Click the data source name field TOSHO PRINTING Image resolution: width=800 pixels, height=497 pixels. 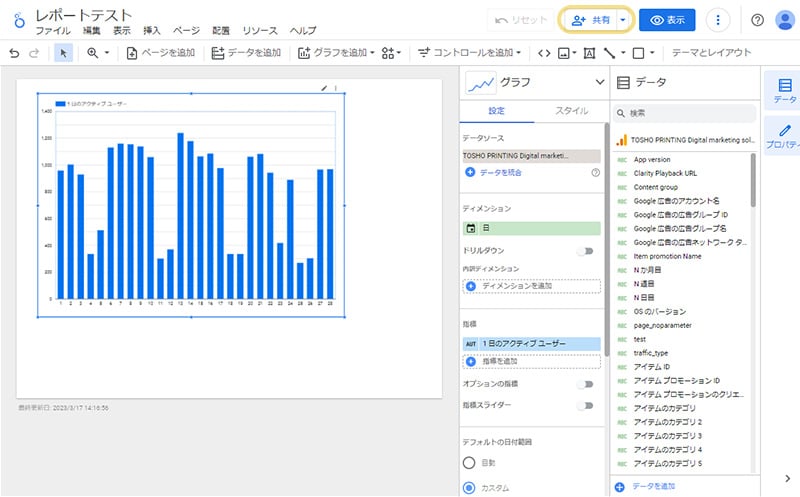click(x=531, y=156)
